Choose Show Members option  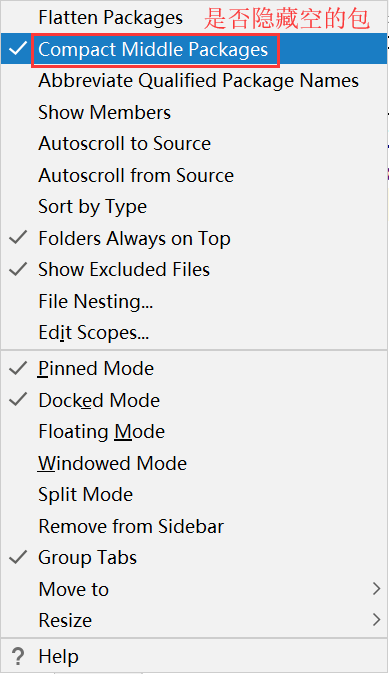(193, 112)
